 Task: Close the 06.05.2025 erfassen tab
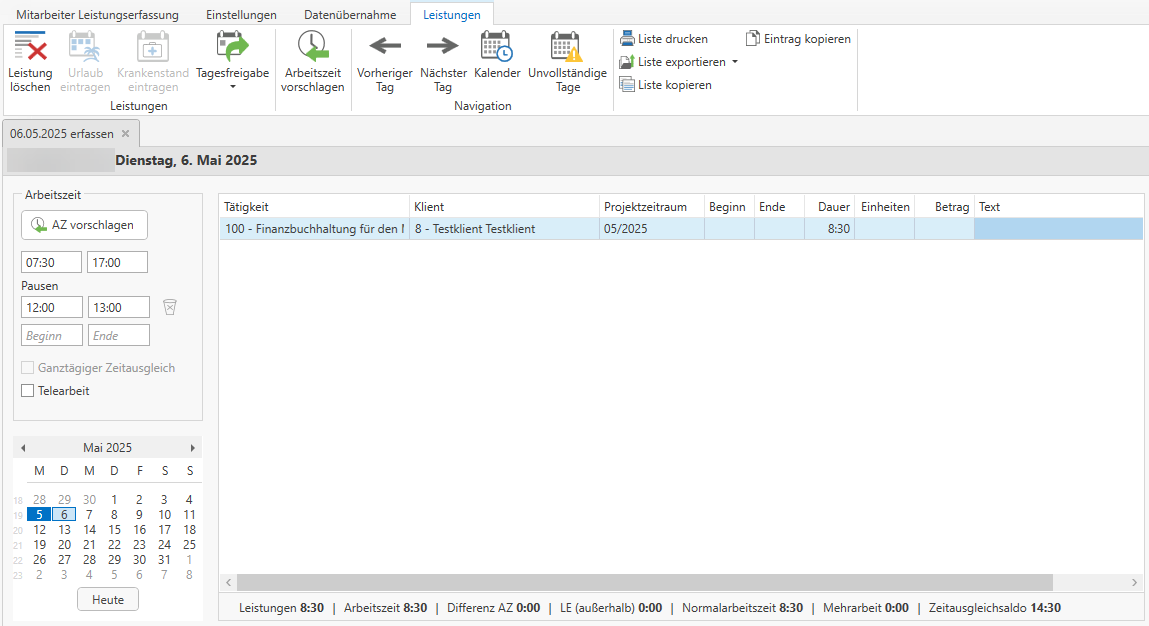(125, 133)
